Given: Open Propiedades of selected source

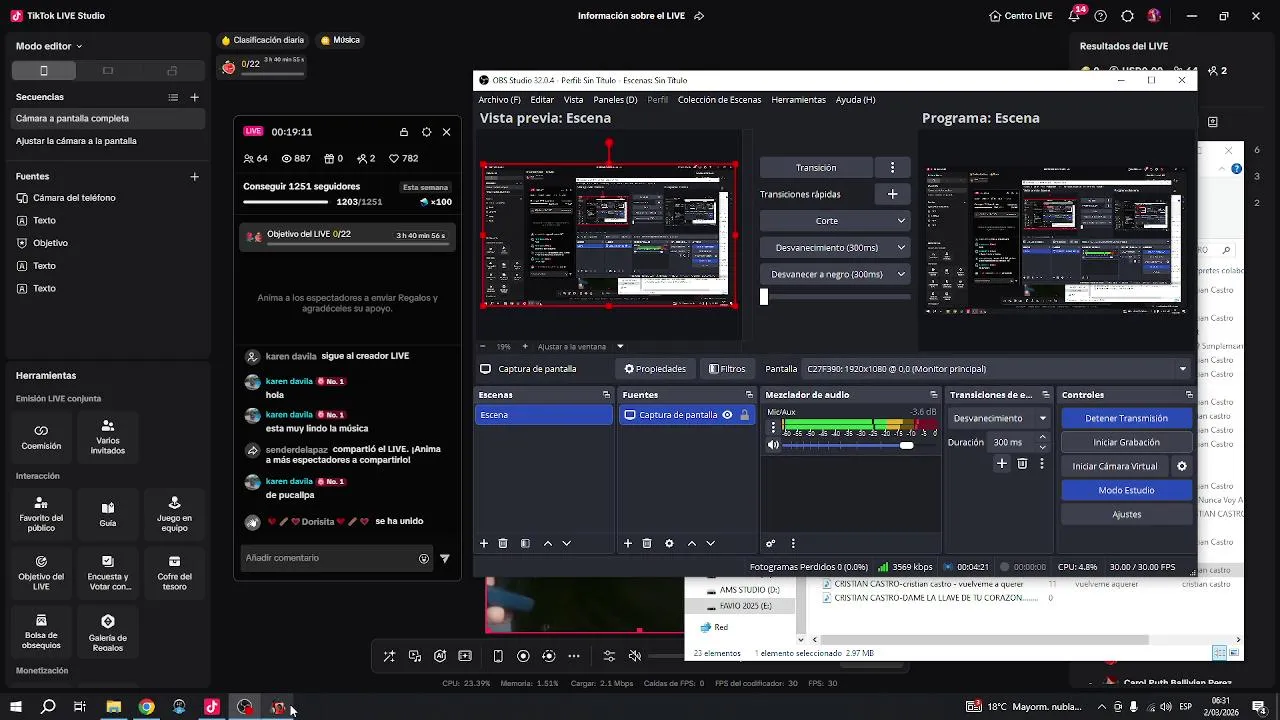Looking at the screenshot, I should (x=655, y=369).
